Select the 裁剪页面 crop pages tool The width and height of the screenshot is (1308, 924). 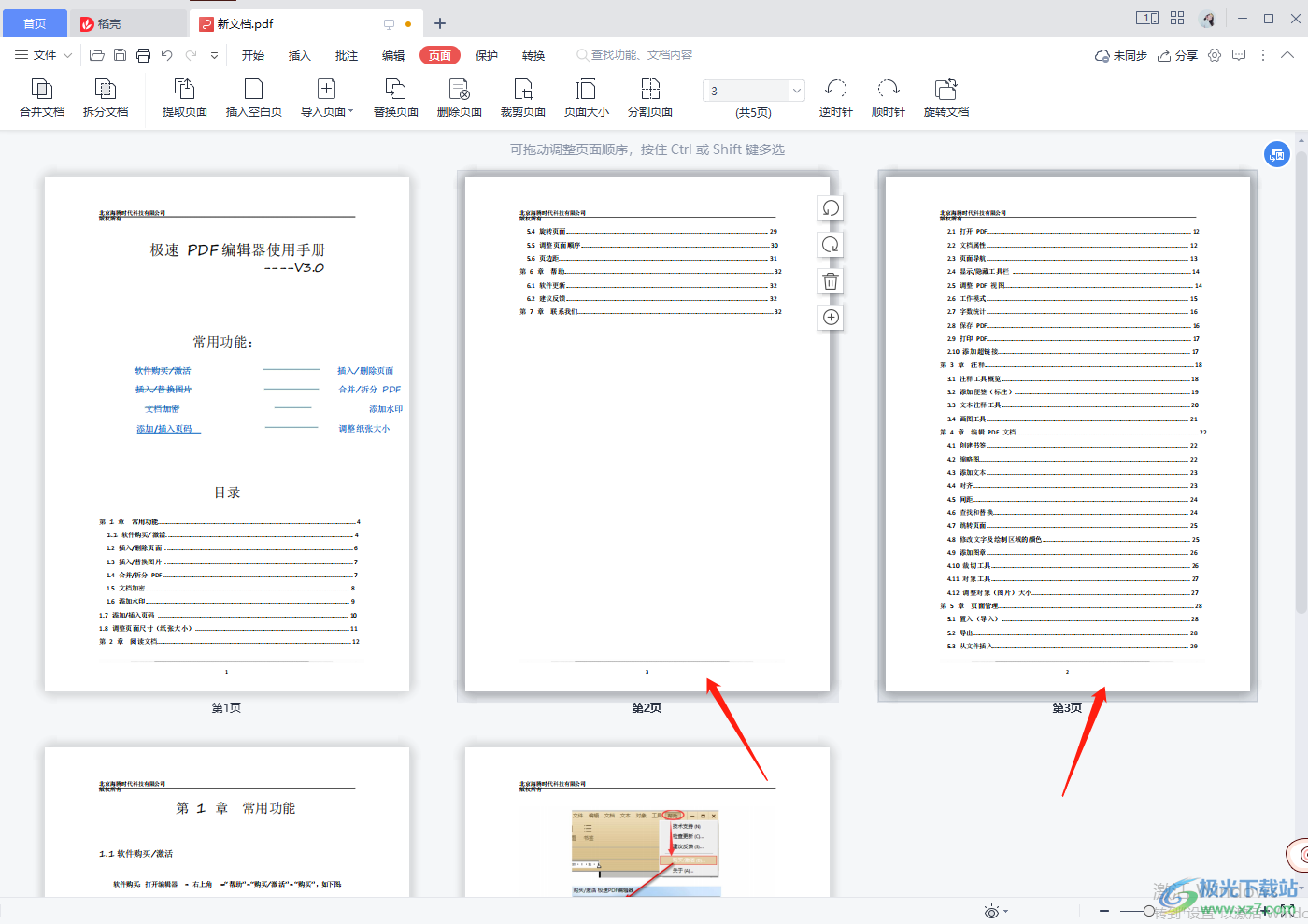(522, 97)
